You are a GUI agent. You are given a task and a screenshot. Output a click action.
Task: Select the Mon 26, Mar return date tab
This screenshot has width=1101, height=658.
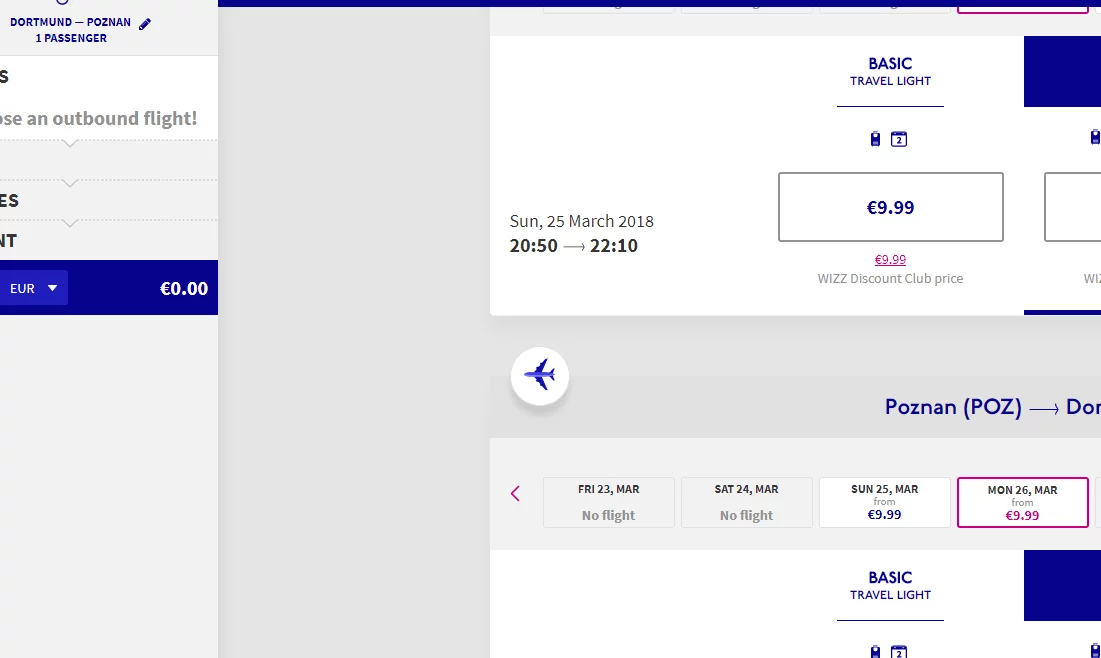click(x=1022, y=502)
